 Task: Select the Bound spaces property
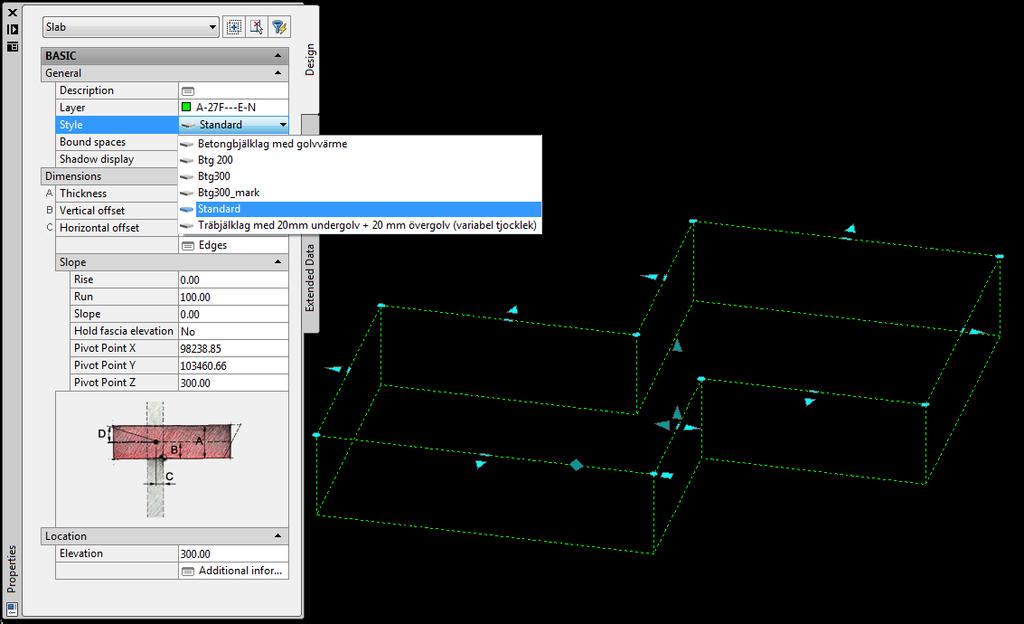pyautogui.click(x=116, y=142)
